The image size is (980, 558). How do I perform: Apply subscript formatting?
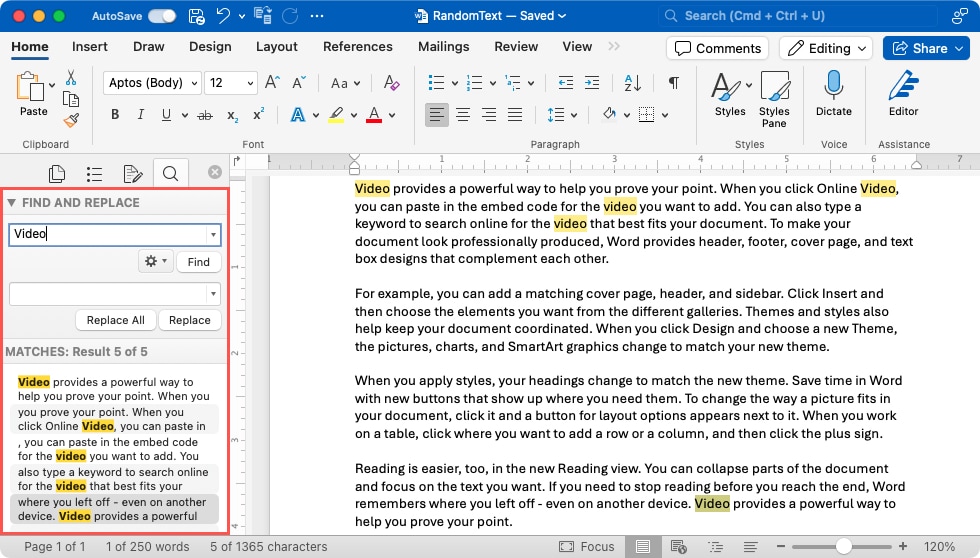(232, 116)
